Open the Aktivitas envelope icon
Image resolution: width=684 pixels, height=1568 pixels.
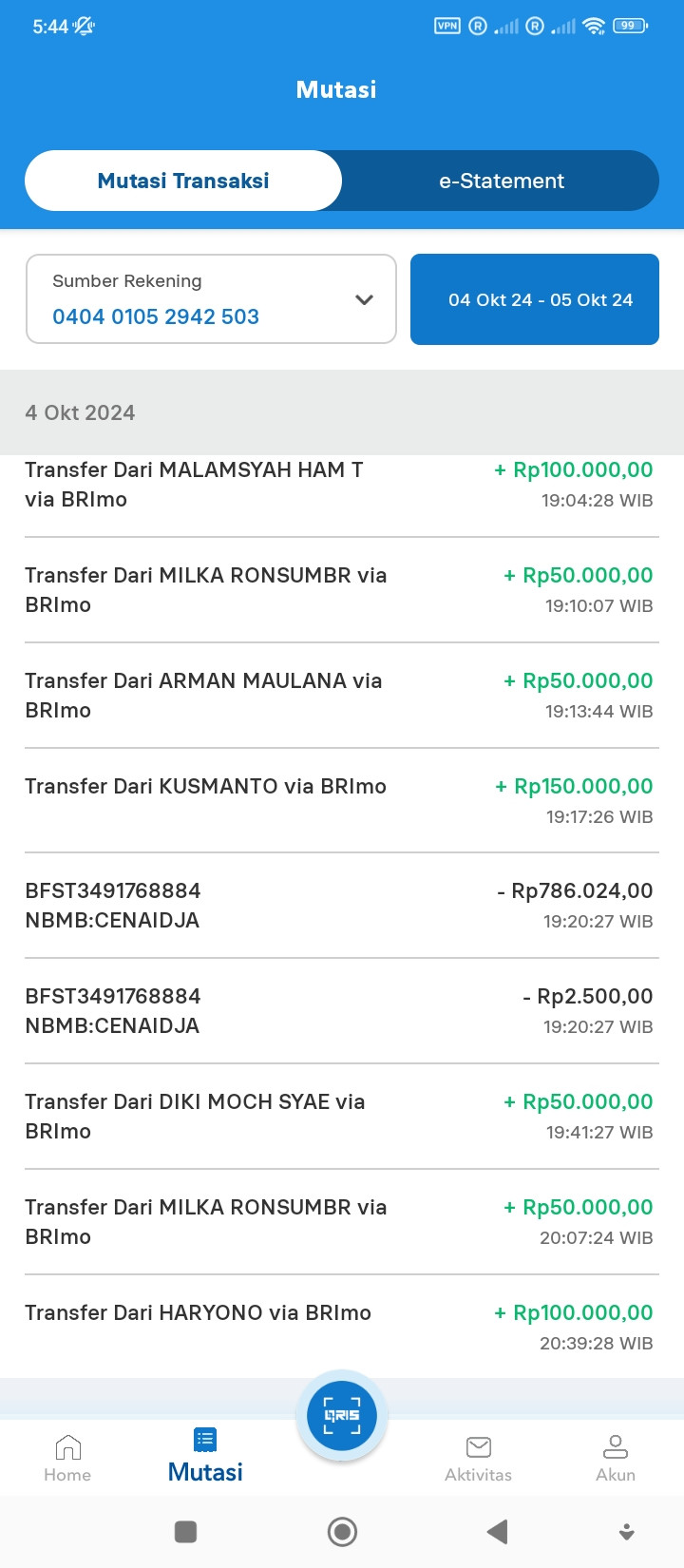[479, 1447]
